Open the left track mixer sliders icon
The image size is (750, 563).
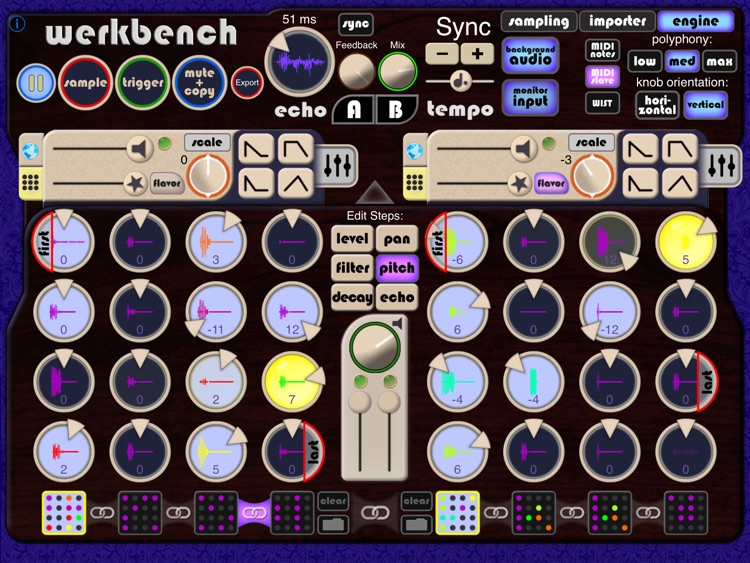(x=339, y=165)
